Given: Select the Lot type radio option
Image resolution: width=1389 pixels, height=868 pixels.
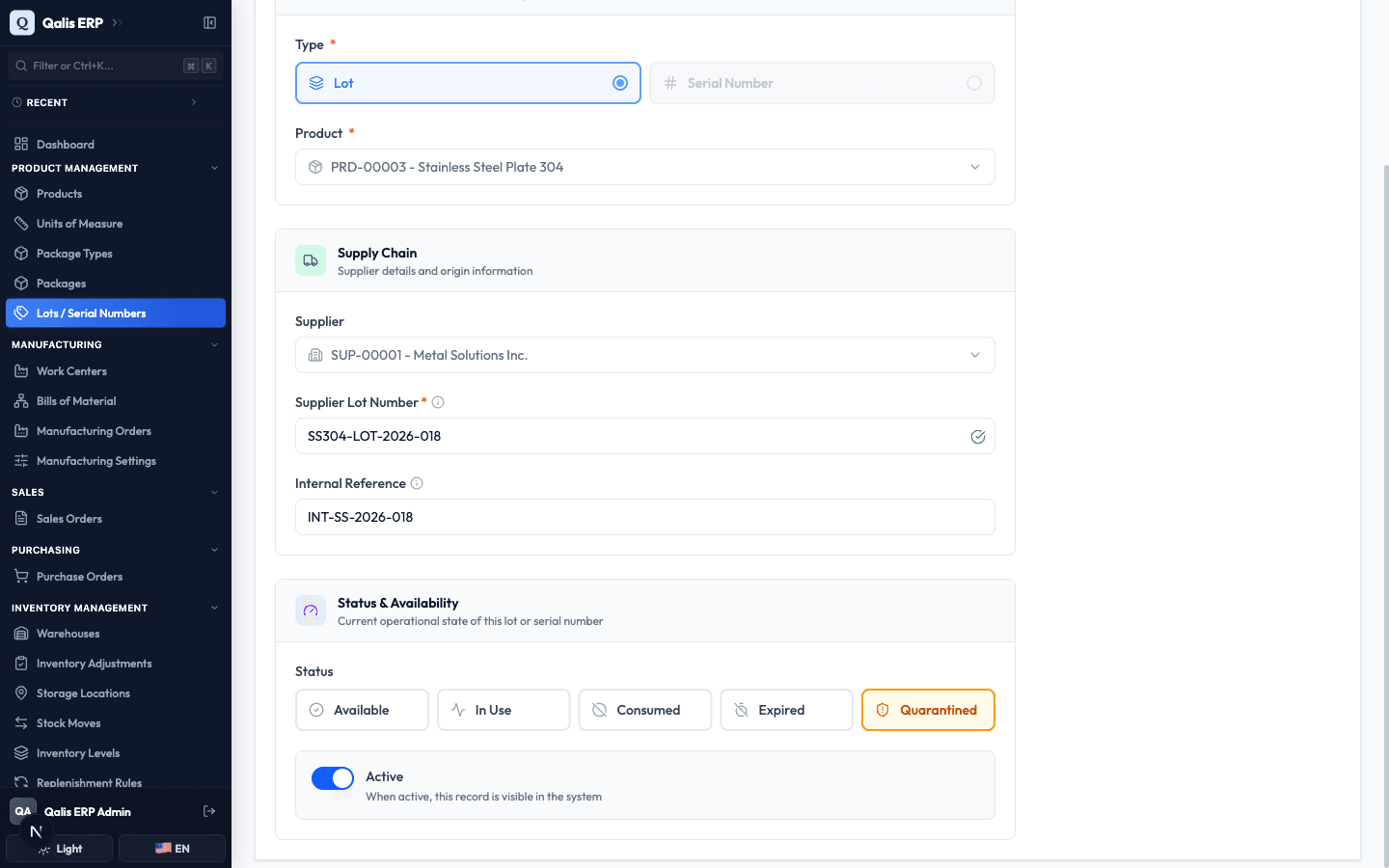Looking at the screenshot, I should coord(468,83).
